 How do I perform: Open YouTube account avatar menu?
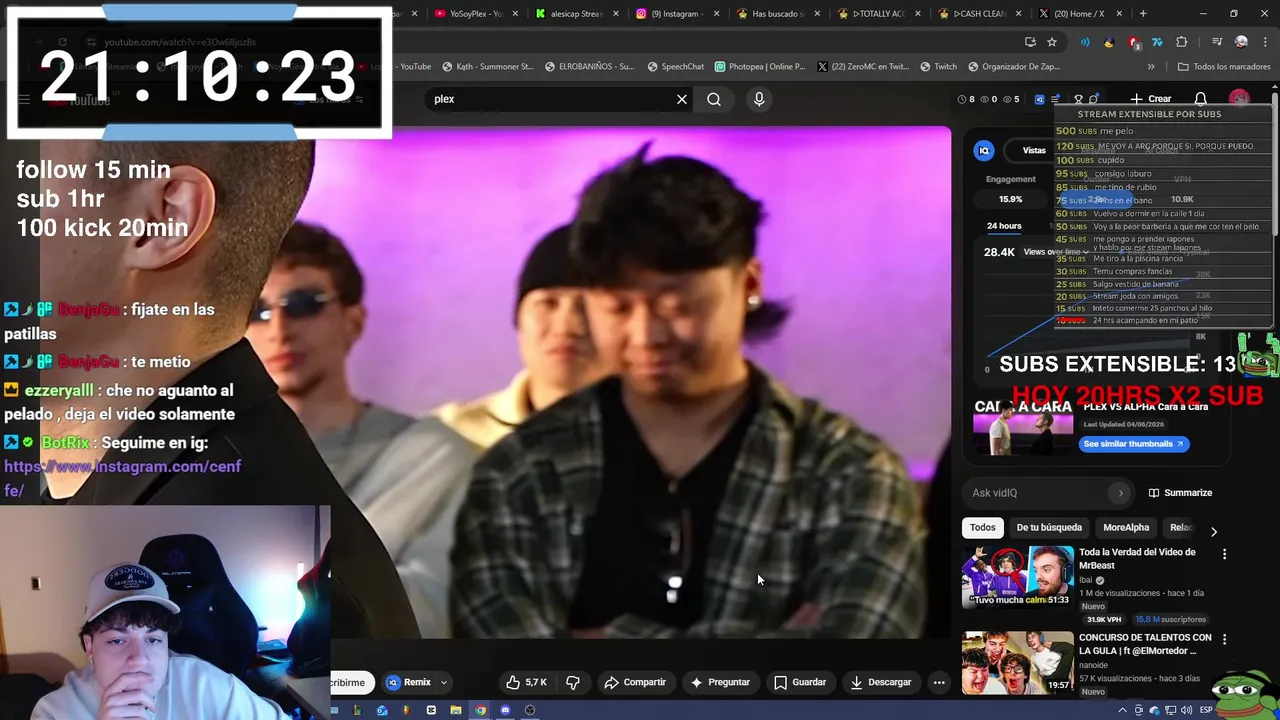tap(1240, 99)
